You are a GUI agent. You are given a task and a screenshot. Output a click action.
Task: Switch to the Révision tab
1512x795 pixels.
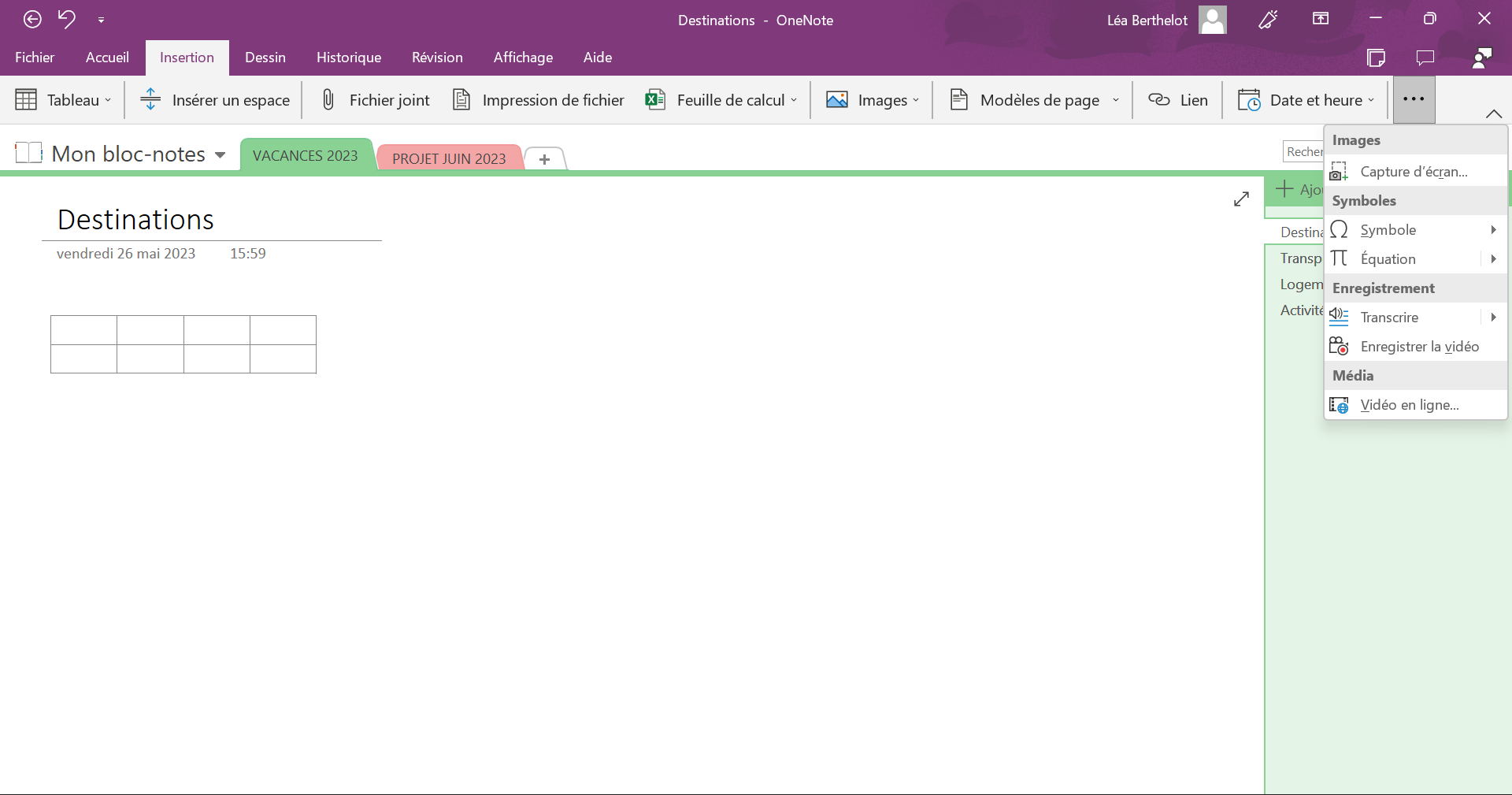tap(437, 58)
